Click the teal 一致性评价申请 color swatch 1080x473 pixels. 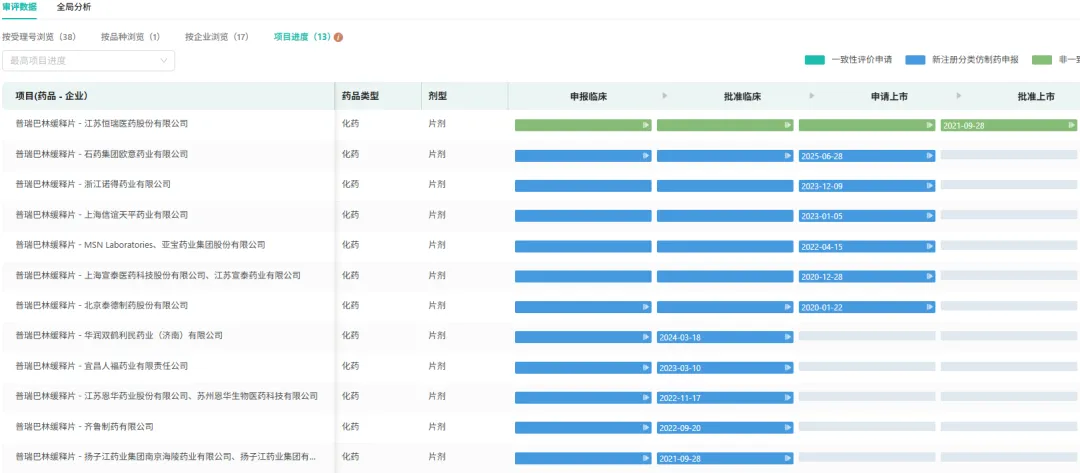(814, 60)
